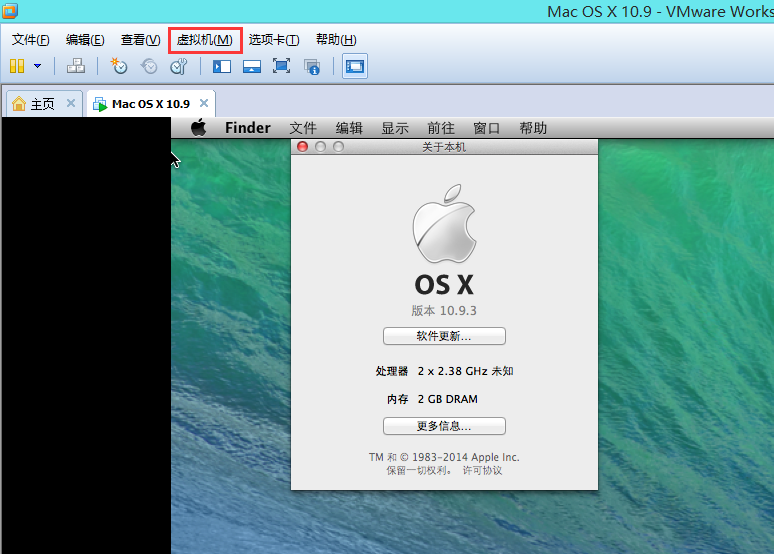Open the macOS 前往 menu
Viewport: 774px width, 554px height.
[x=441, y=128]
